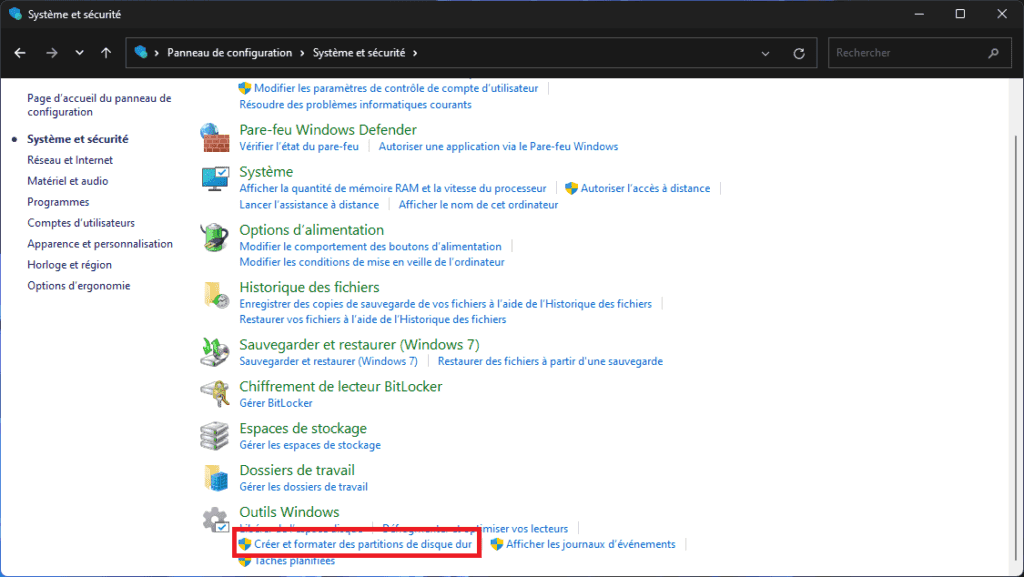Click the Historique des fichiers folder icon
Image resolution: width=1024 pixels, height=577 pixels.
click(215, 294)
